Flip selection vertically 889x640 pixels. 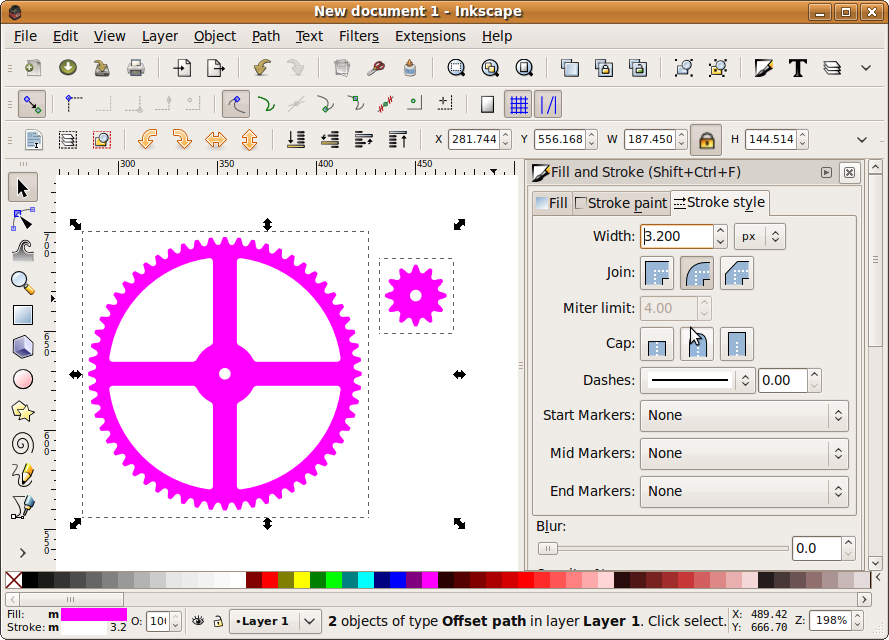(250, 139)
